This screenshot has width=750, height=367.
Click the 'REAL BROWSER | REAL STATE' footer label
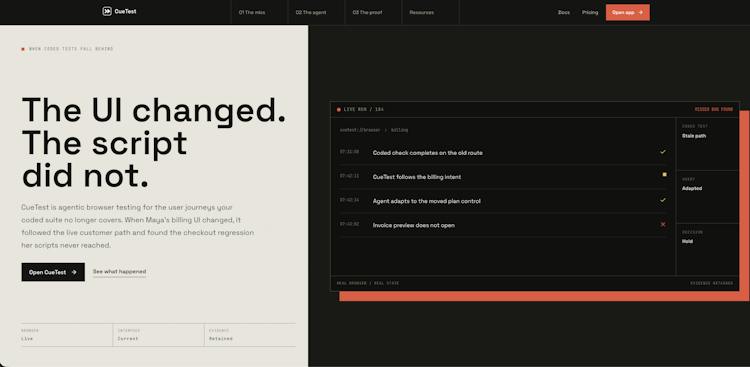[368, 283]
